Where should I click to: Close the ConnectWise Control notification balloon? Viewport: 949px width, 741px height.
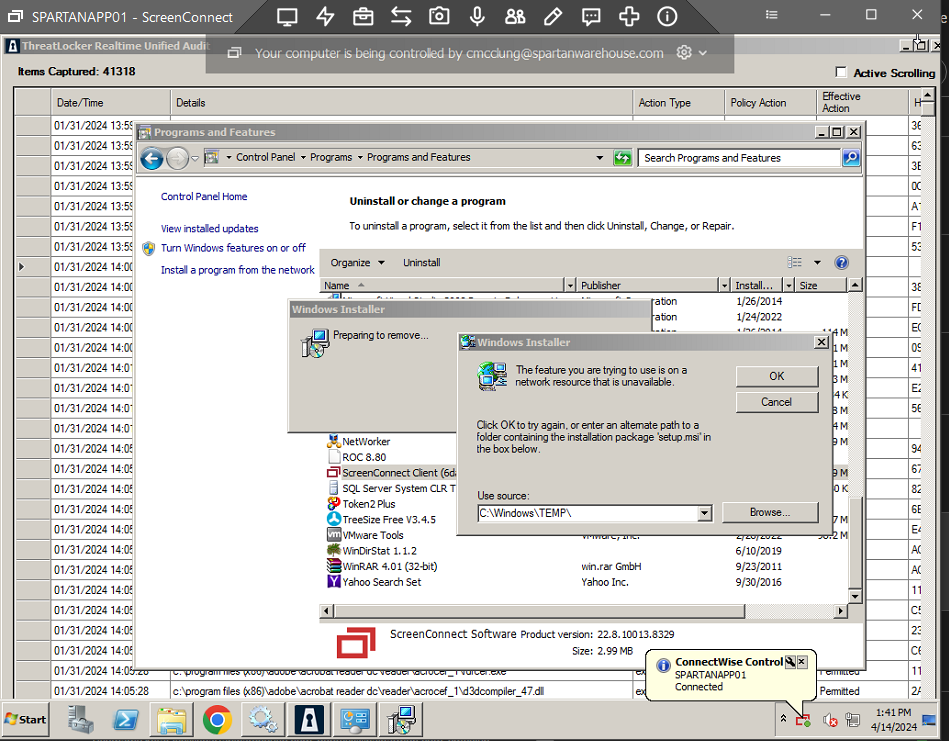point(801,662)
